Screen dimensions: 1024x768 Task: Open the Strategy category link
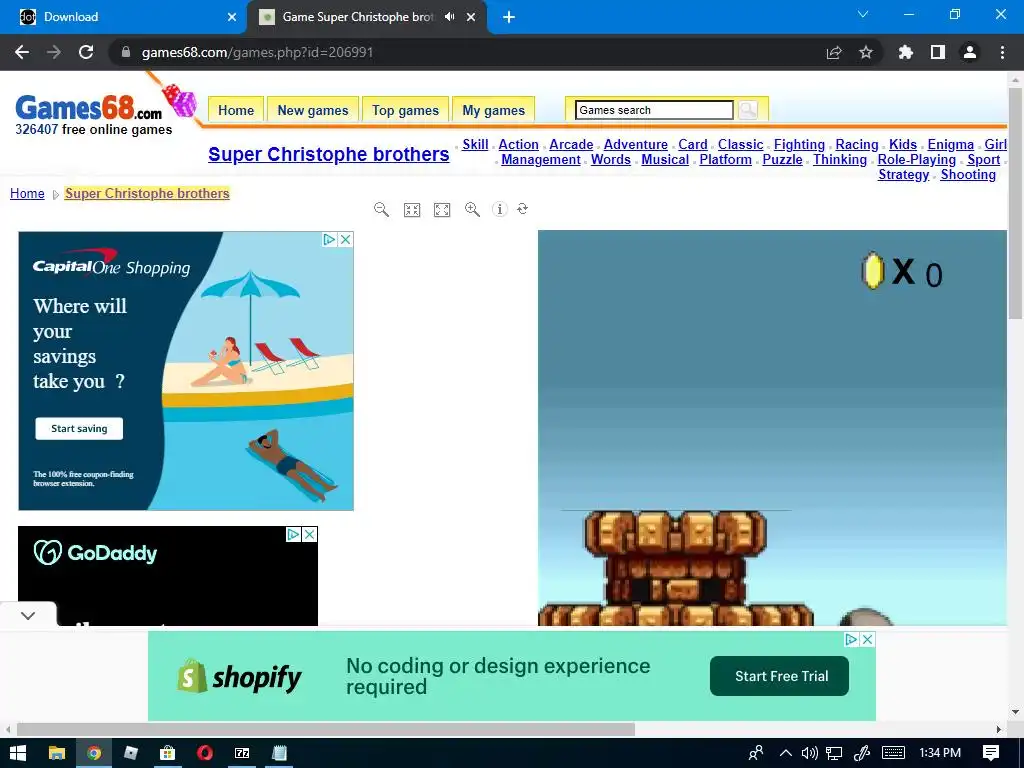click(904, 174)
